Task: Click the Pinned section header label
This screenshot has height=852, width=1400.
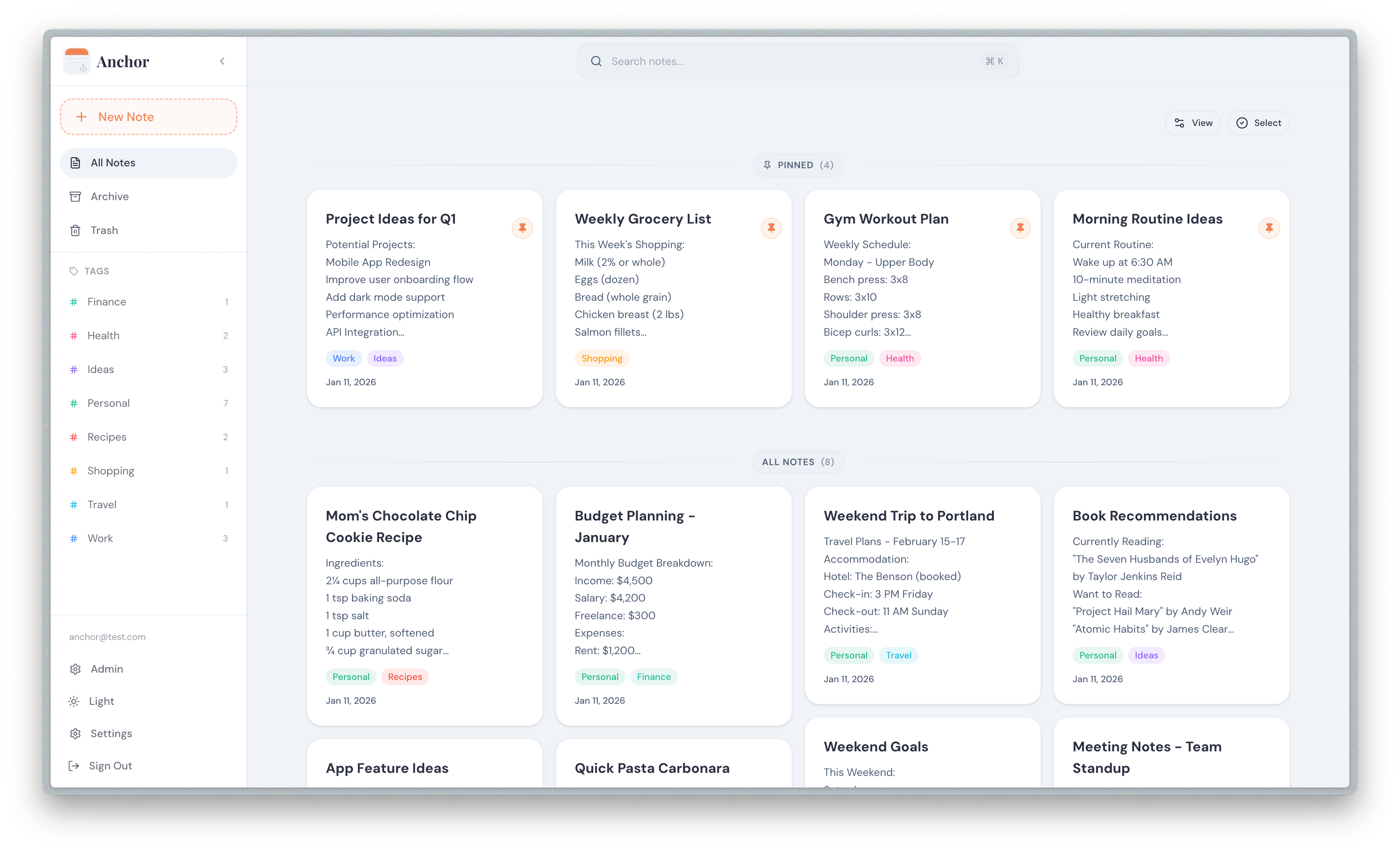Action: click(x=798, y=165)
